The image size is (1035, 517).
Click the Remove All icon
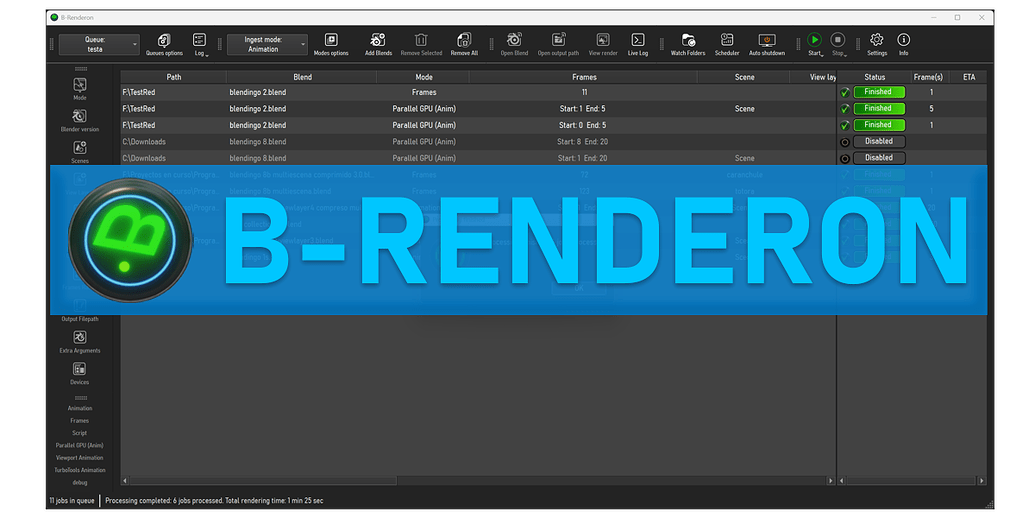(464, 40)
